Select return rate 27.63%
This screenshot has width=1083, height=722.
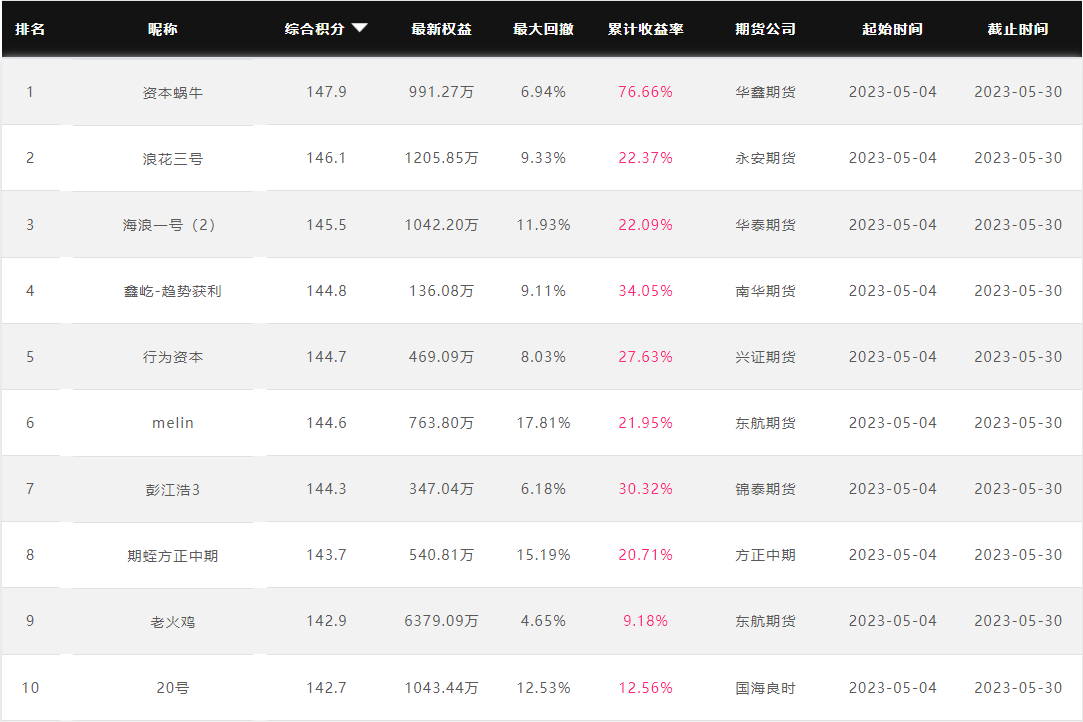[x=645, y=357]
